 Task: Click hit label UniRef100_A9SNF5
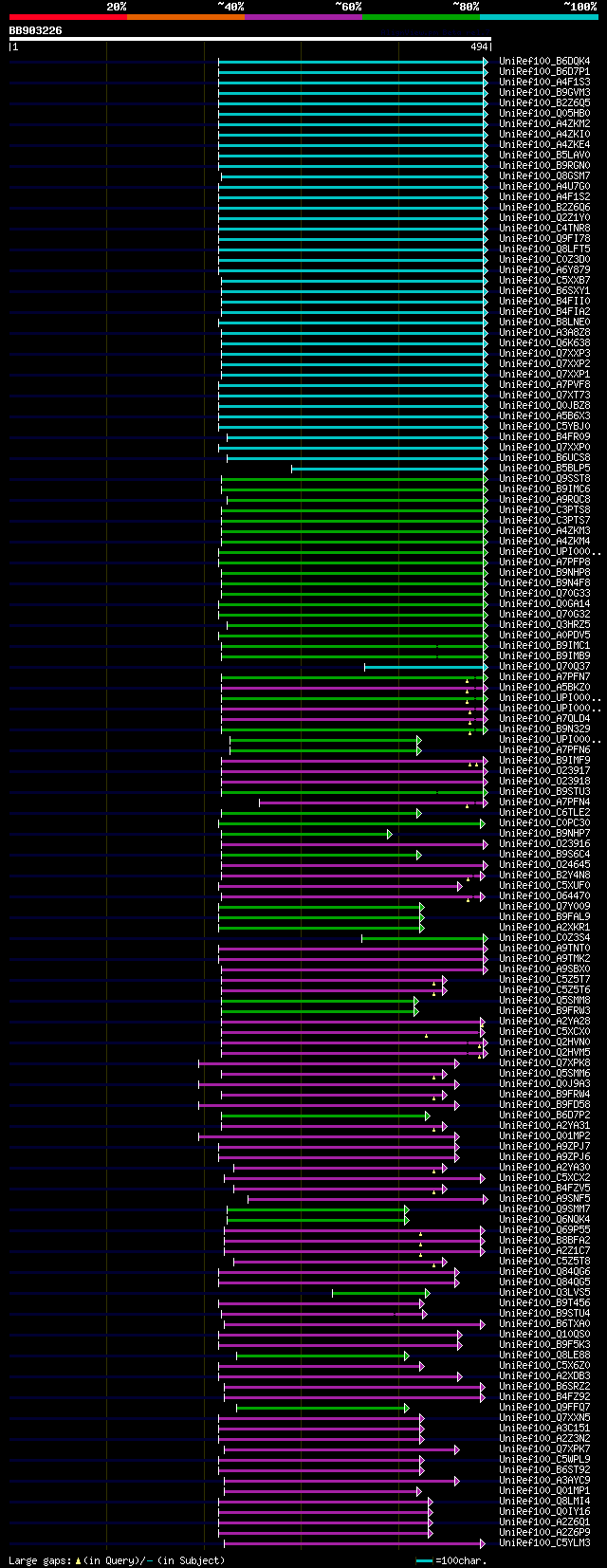click(544, 1198)
